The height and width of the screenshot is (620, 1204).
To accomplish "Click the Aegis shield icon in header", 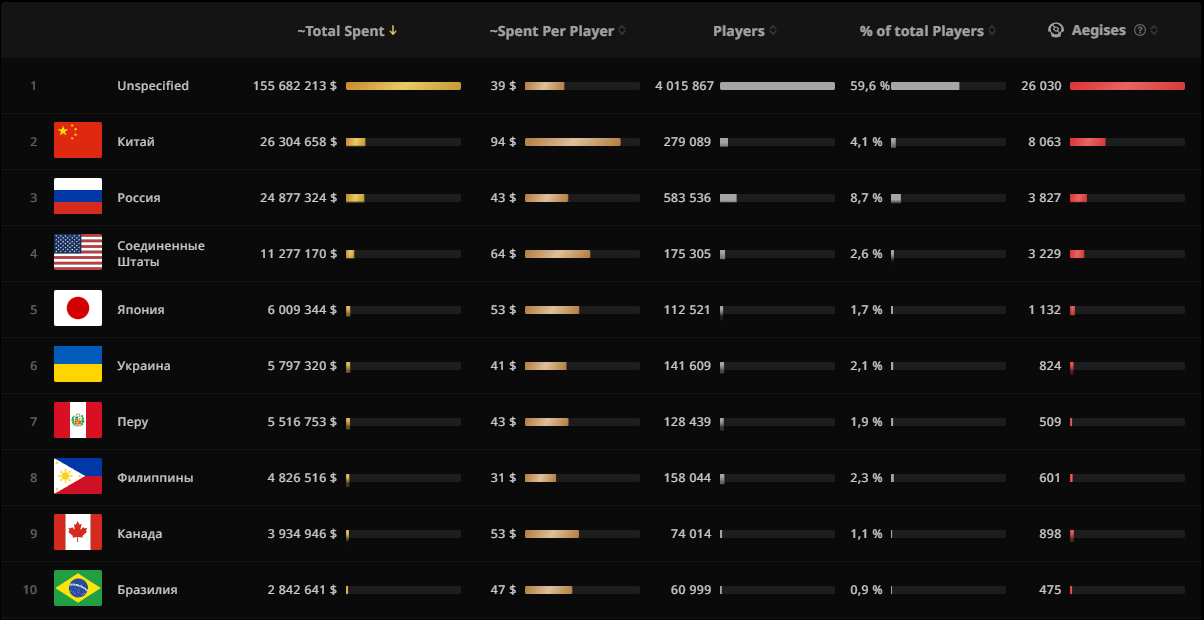I will [1055, 31].
